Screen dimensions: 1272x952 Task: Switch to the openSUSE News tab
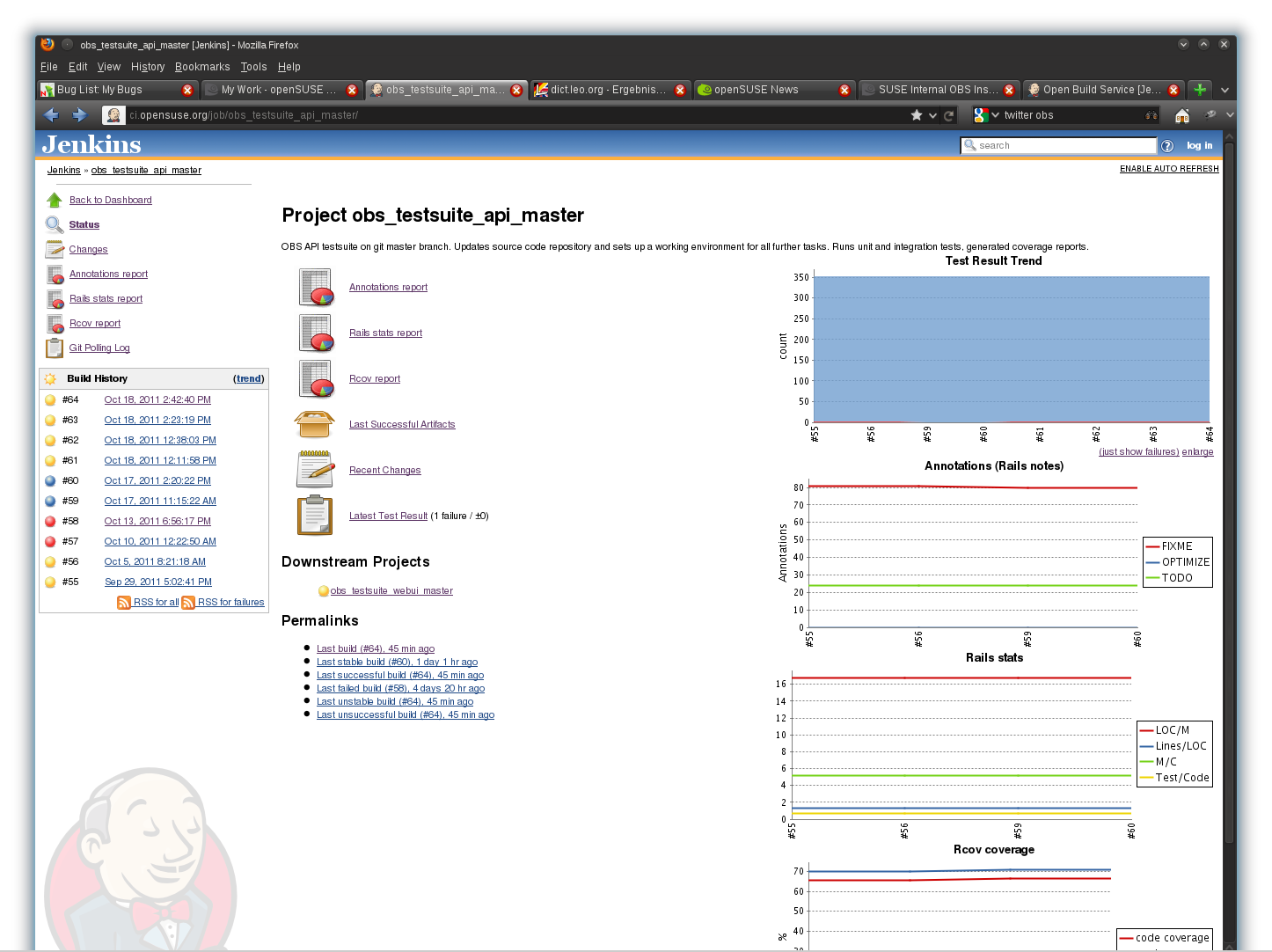click(755, 89)
